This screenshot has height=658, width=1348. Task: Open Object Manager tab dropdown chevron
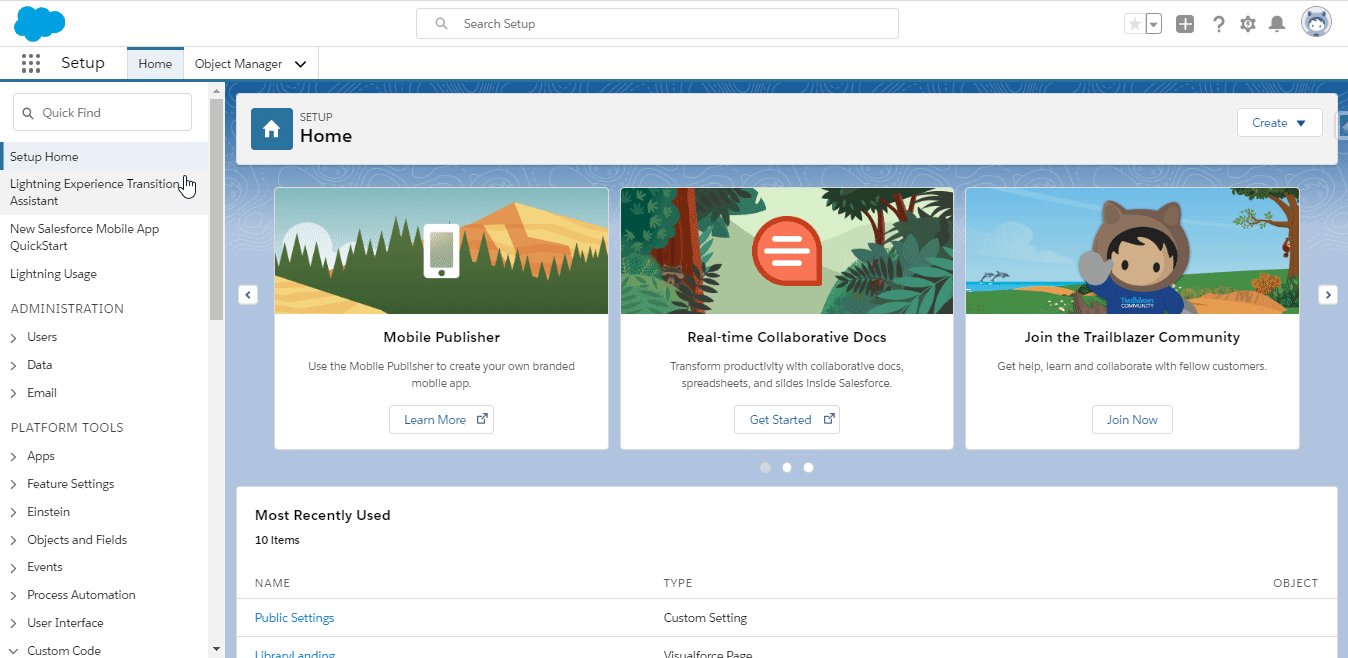pyautogui.click(x=300, y=64)
